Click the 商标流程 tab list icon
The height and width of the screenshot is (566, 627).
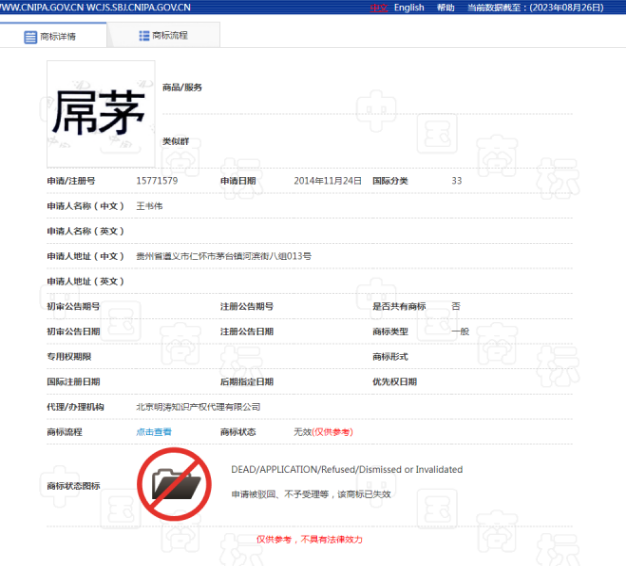(x=144, y=35)
